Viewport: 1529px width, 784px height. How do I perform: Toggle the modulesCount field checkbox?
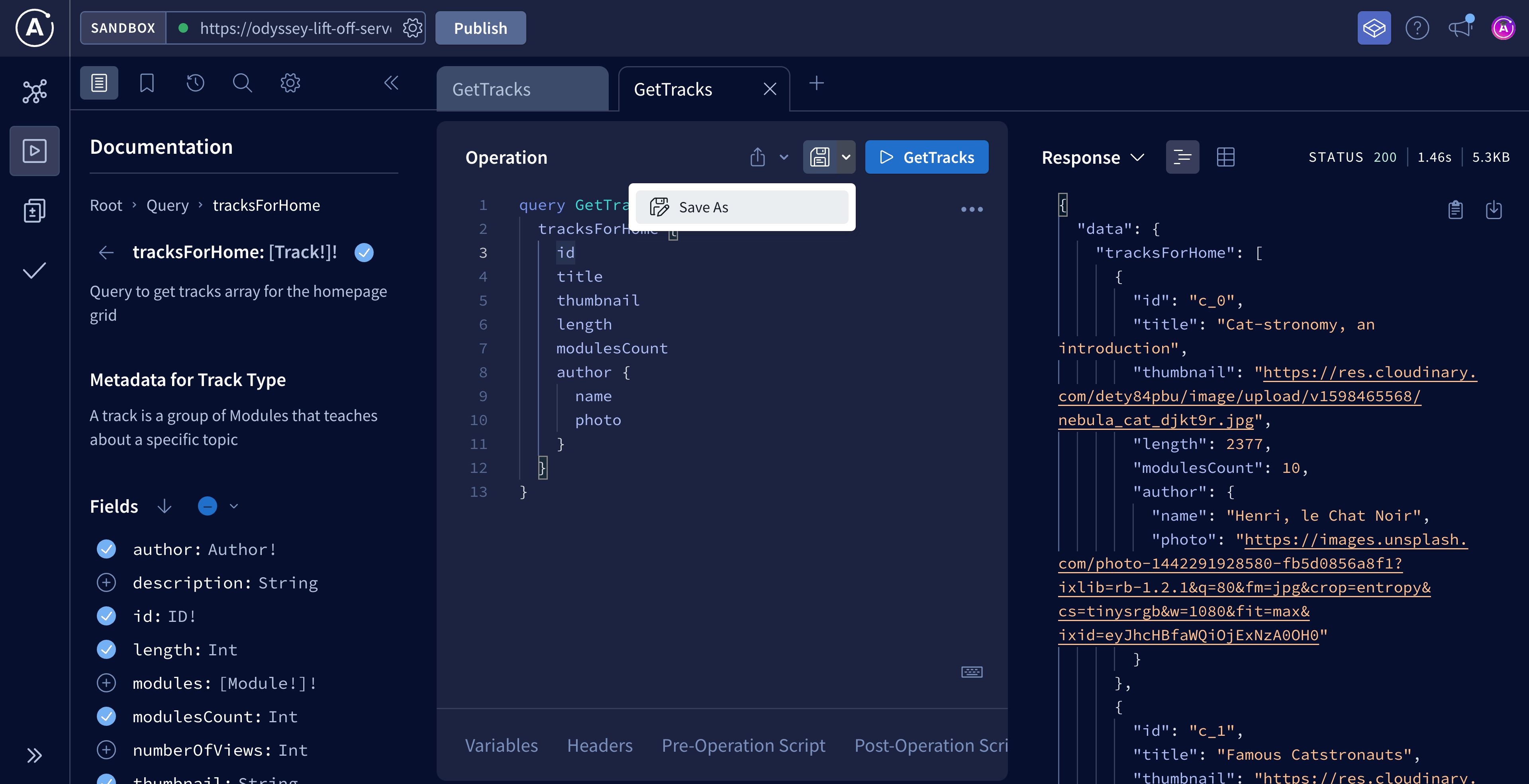[x=107, y=715]
